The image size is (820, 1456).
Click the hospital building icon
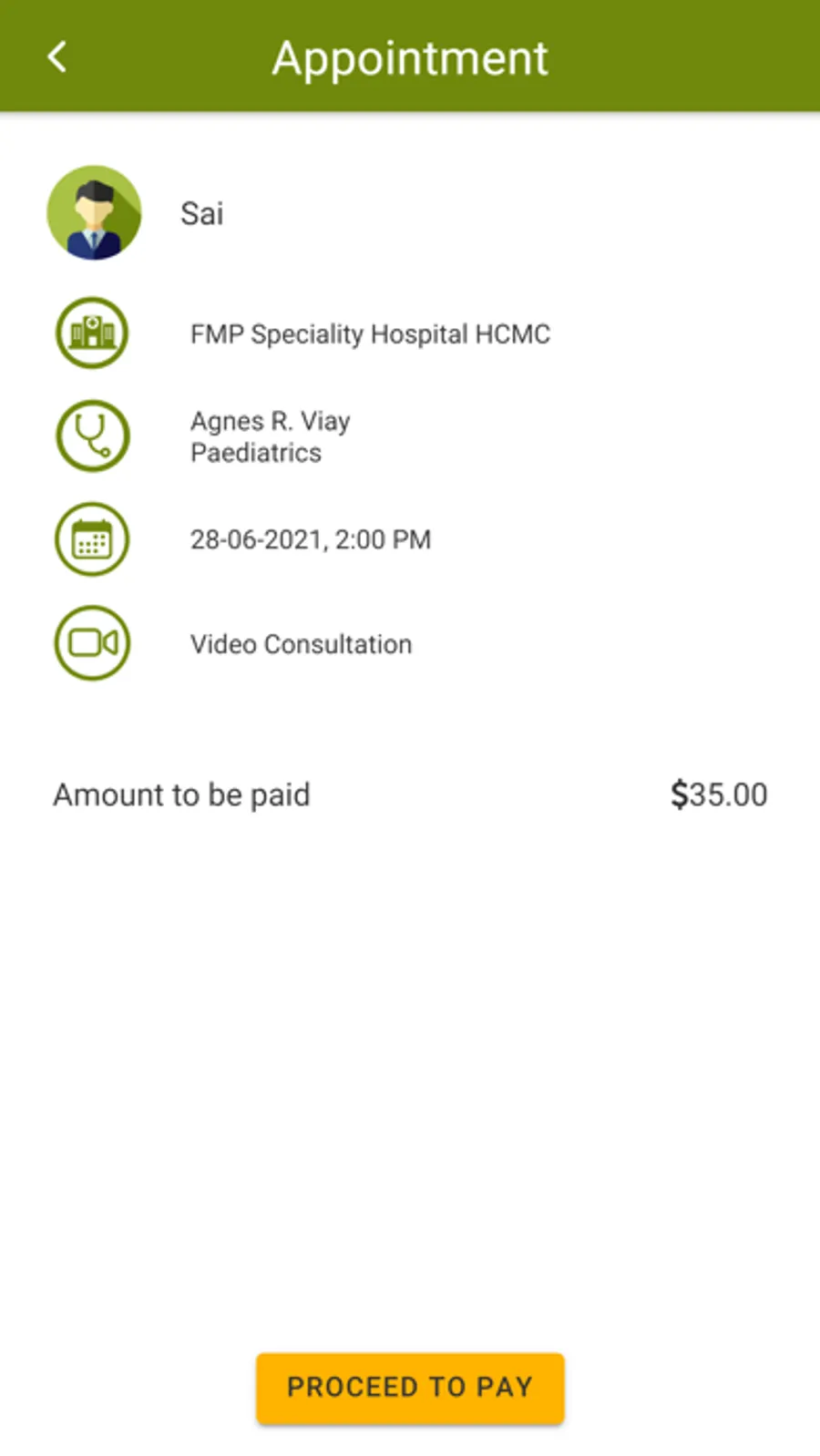point(92,333)
